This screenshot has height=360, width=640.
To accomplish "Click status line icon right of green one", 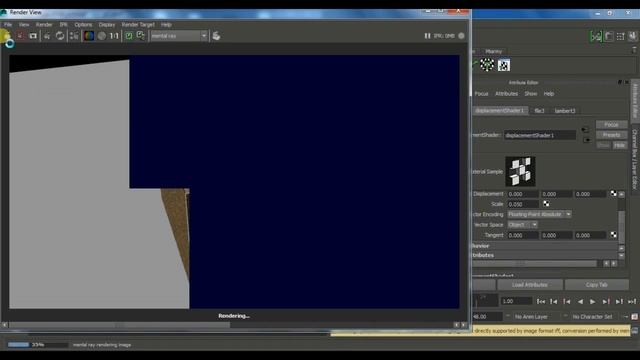I will coord(609,36).
